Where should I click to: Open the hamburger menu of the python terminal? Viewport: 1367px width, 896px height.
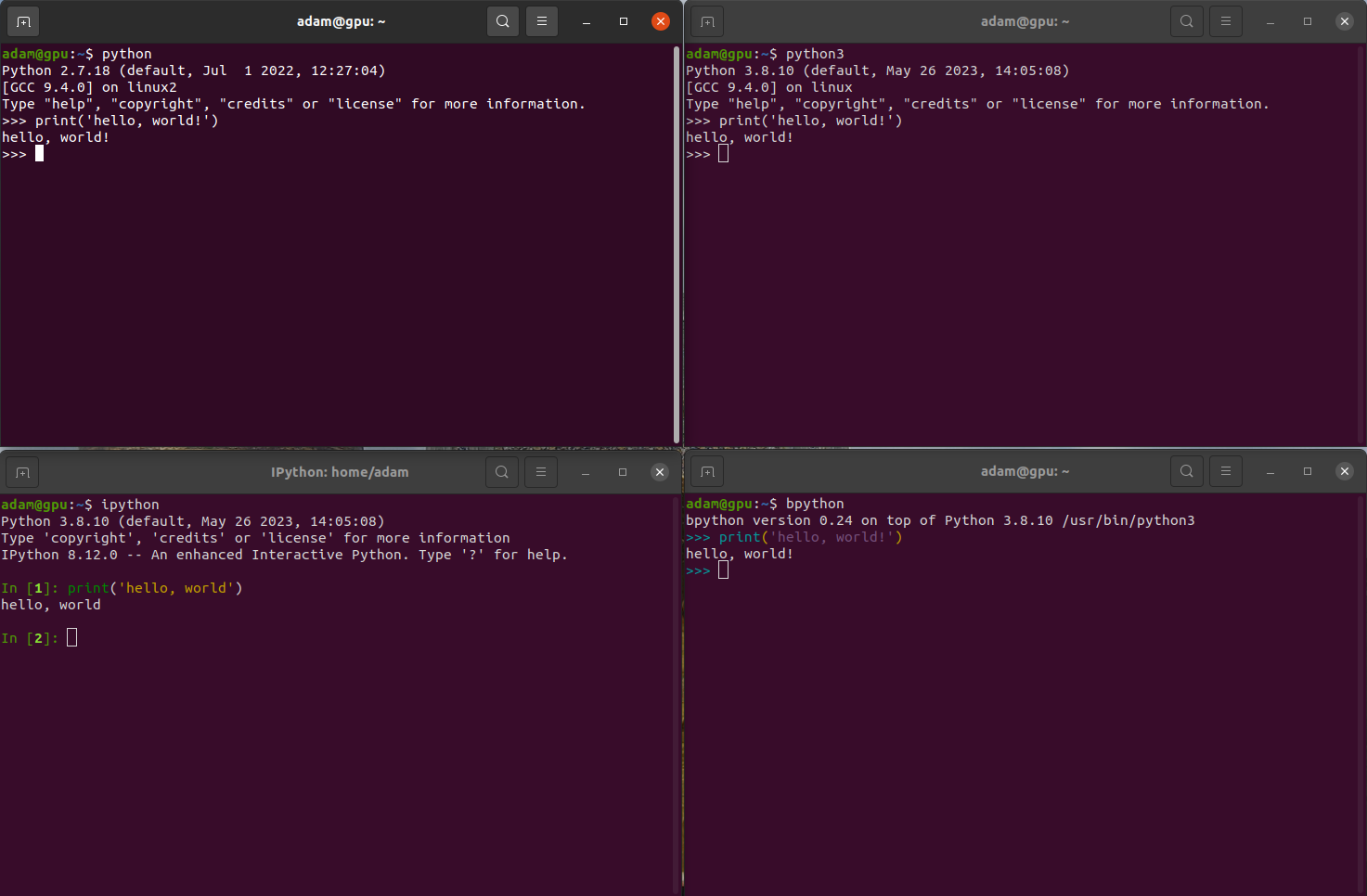click(x=541, y=20)
